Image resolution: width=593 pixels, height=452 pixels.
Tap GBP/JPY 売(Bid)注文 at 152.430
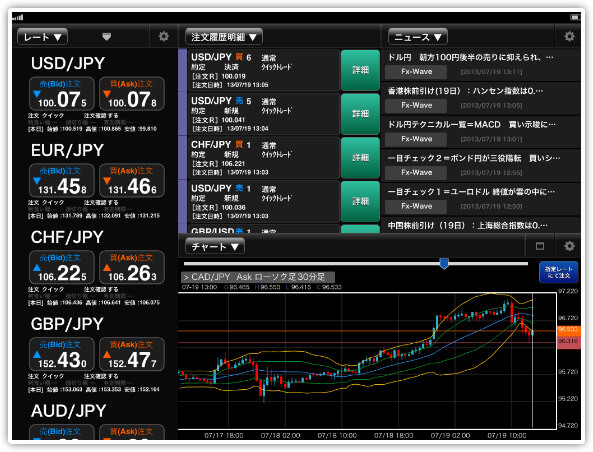[x=62, y=354]
